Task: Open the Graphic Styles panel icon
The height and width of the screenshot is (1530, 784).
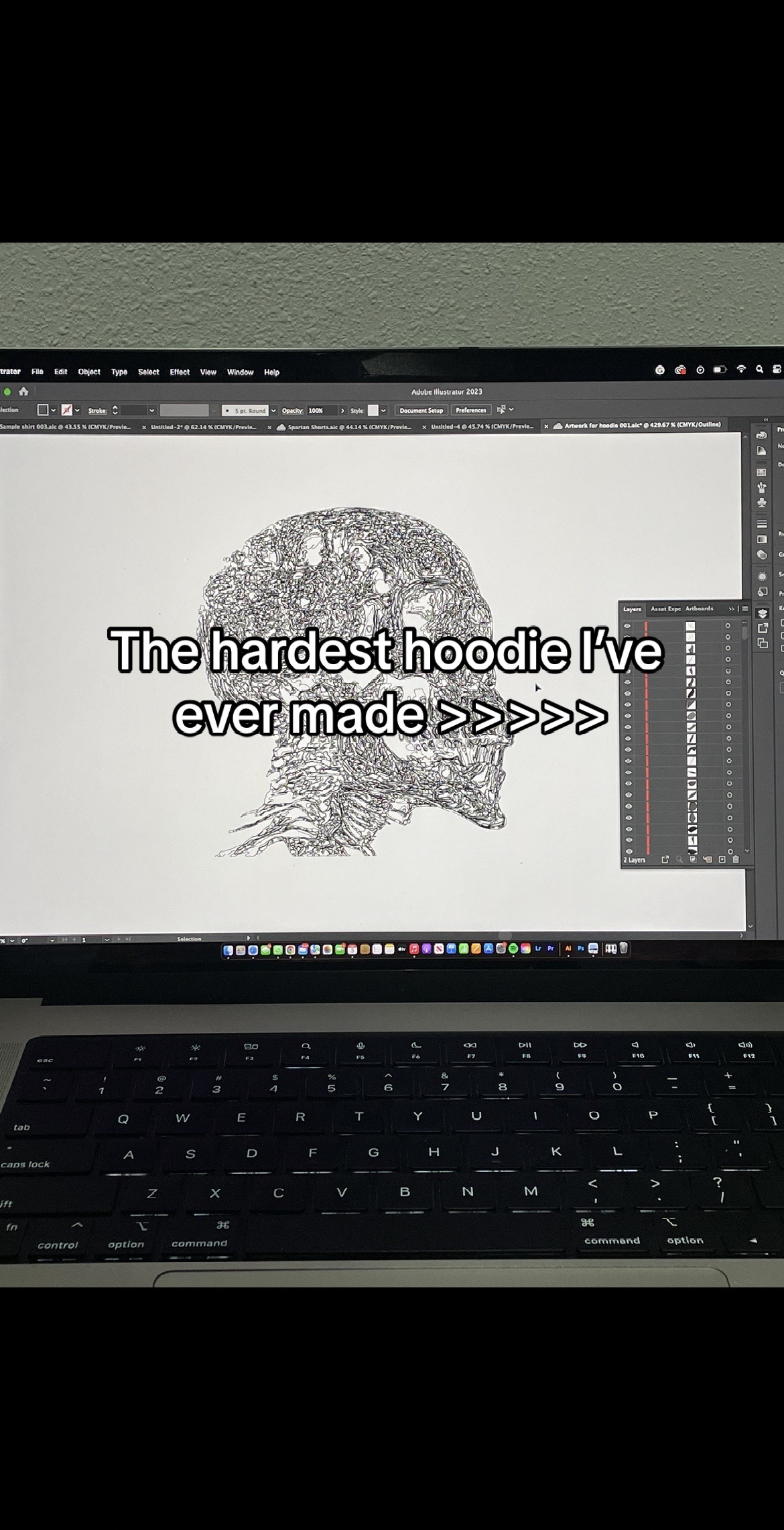Action: (x=763, y=592)
